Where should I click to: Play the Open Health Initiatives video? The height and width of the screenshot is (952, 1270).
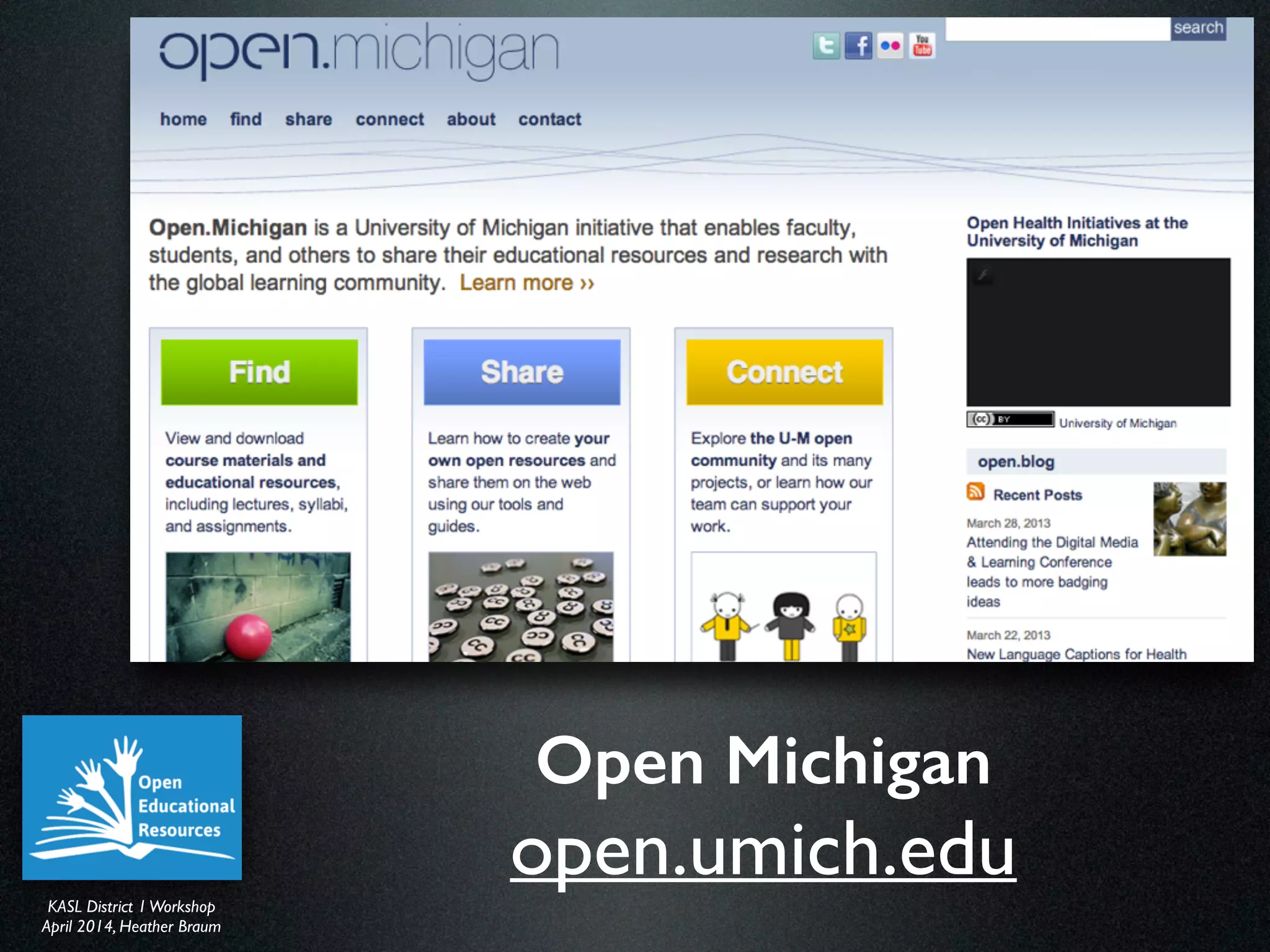click(1098, 332)
